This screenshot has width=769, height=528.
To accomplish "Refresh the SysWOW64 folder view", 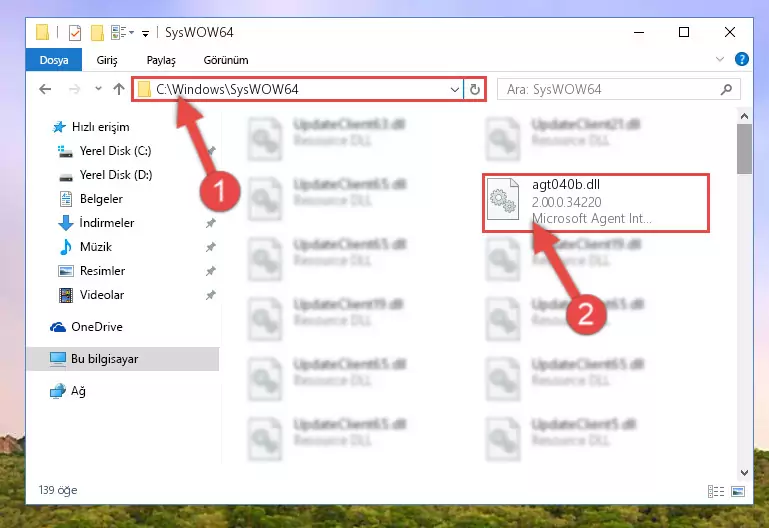I will [474, 89].
